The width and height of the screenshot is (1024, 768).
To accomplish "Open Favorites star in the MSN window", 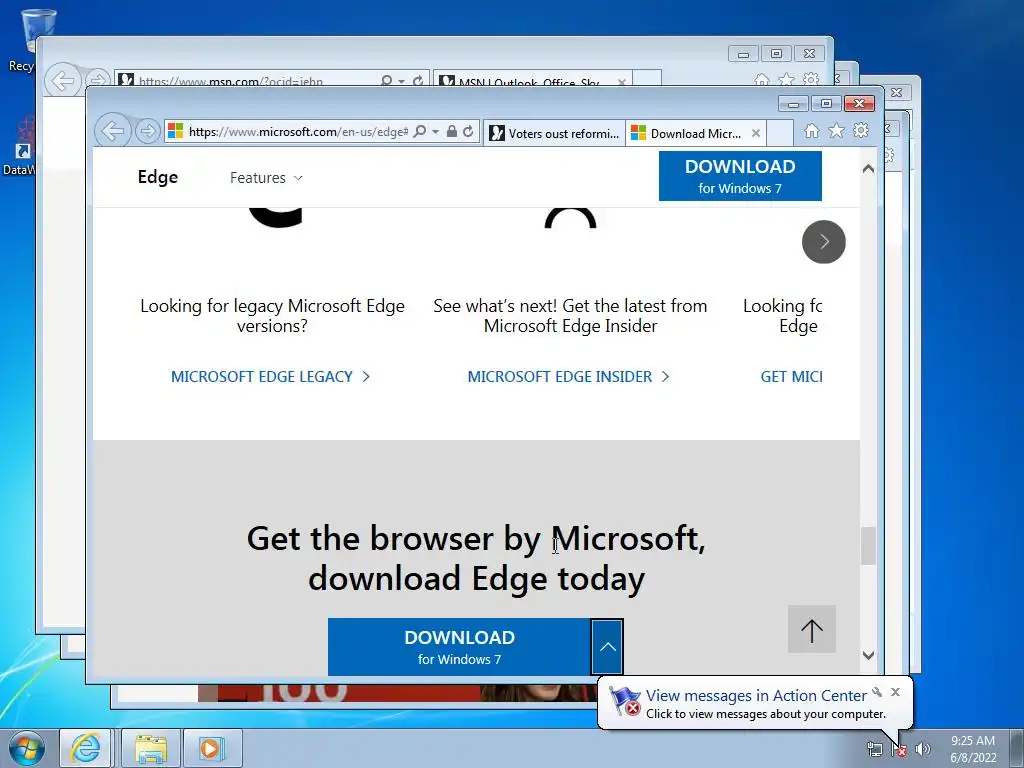I will coord(787,80).
